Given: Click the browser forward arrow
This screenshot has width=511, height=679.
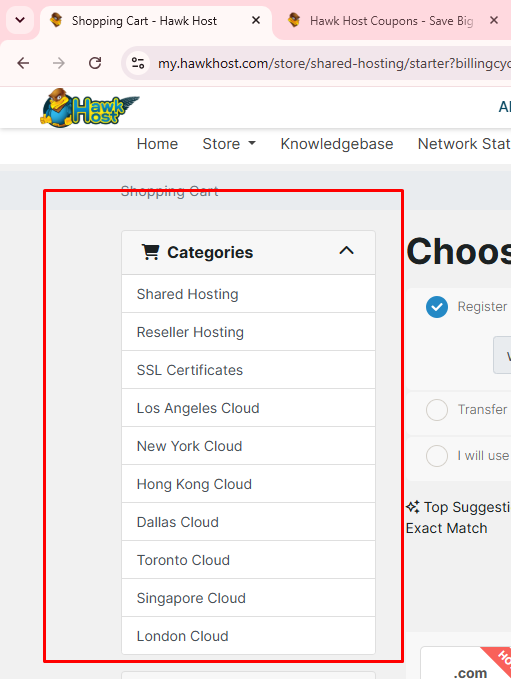Looking at the screenshot, I should pos(58,63).
